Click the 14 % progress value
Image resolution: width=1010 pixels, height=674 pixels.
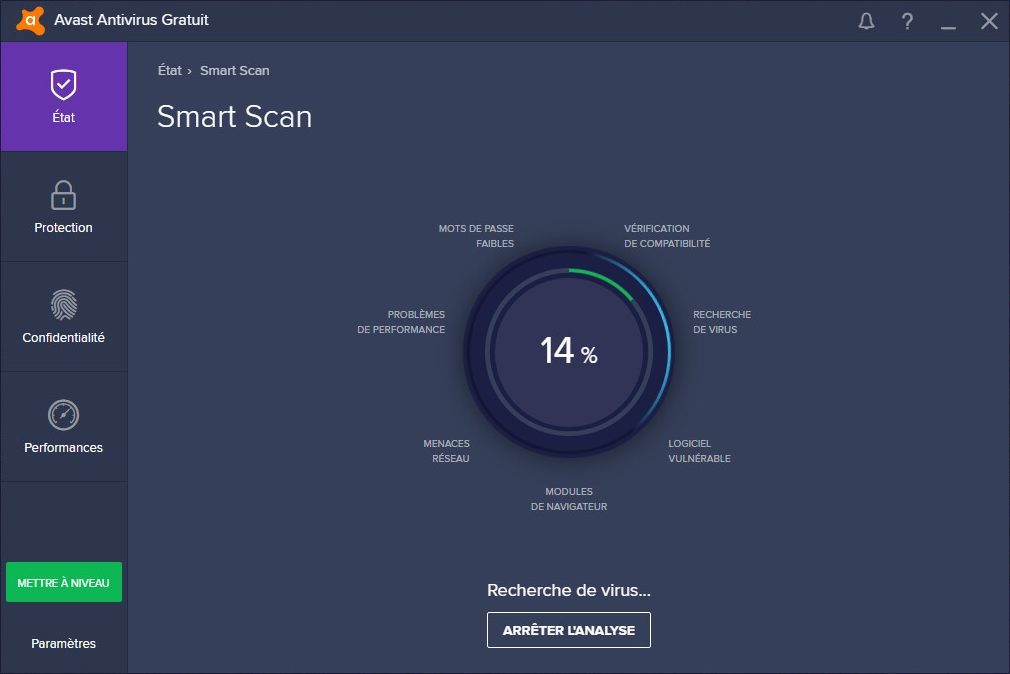pyautogui.click(x=568, y=351)
